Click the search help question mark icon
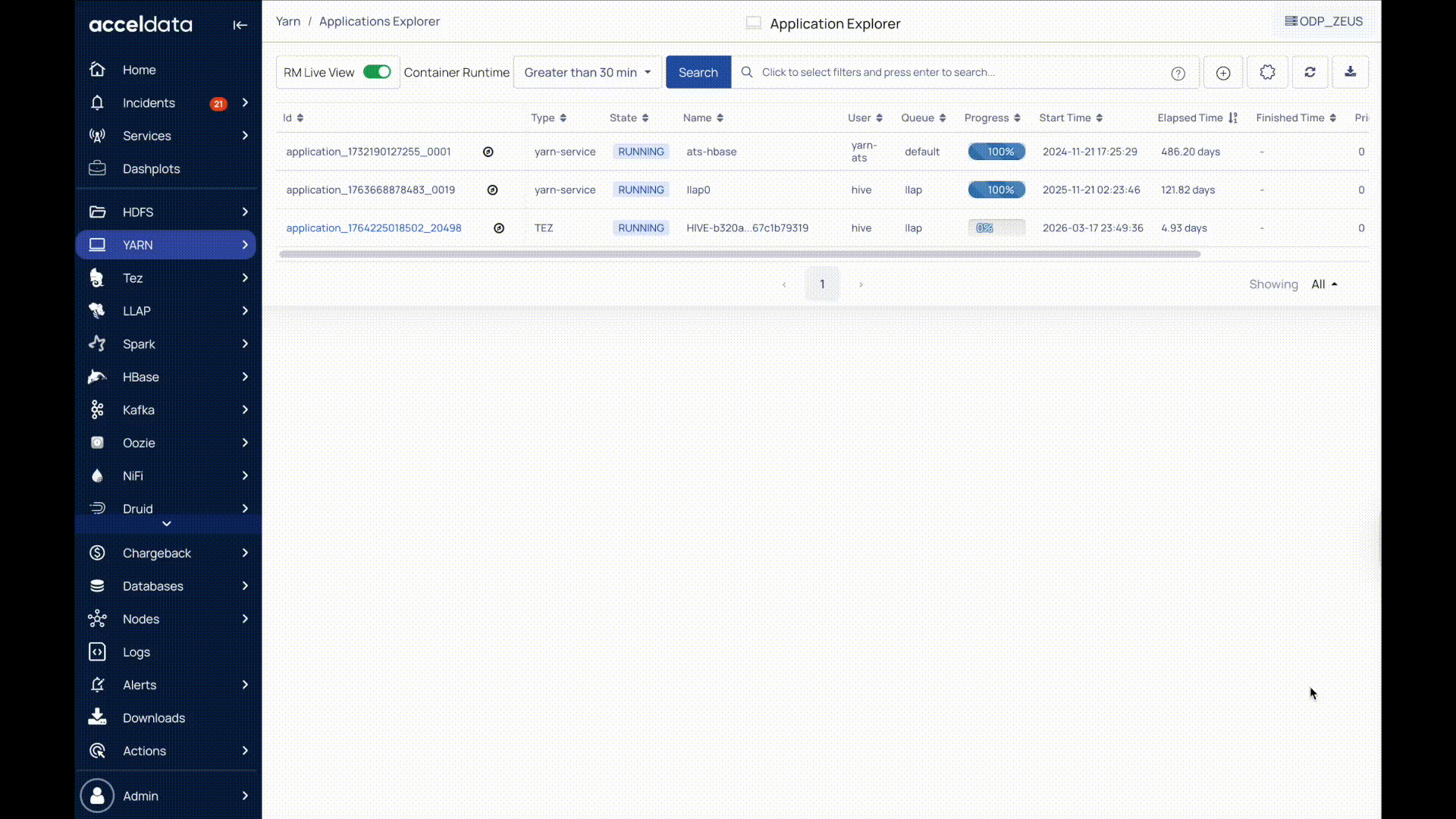This screenshot has width=1456, height=819. 1178,74
